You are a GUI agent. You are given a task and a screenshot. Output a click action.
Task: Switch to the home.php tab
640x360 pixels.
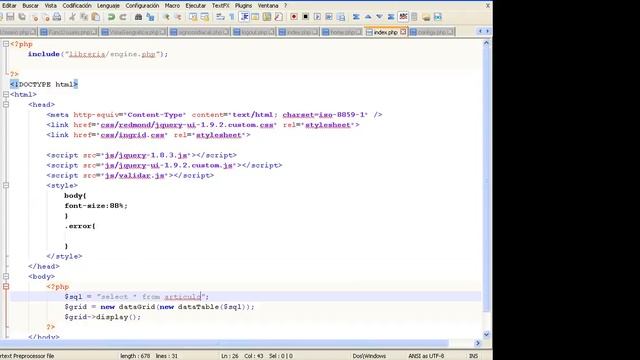tap(342, 32)
